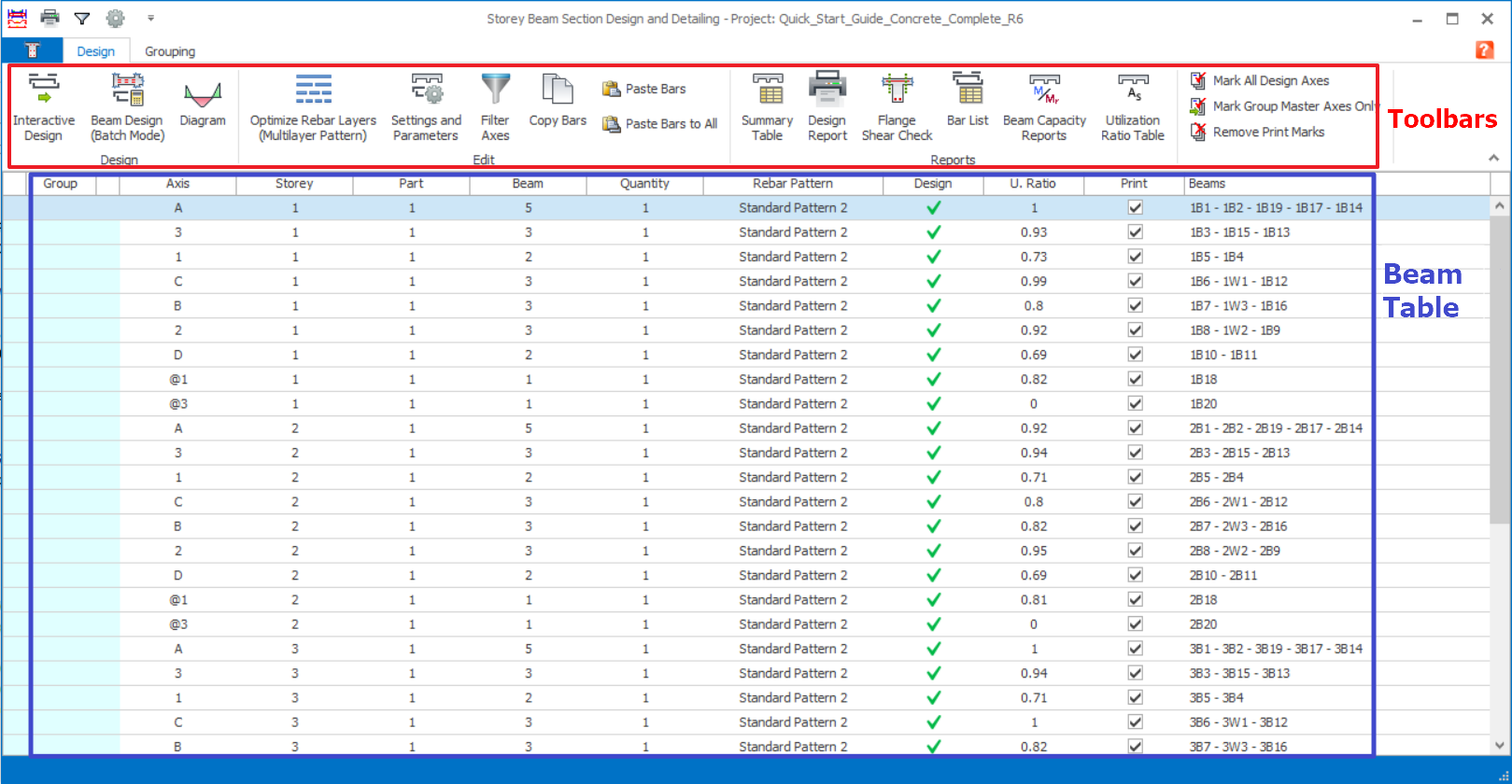This screenshot has width=1512, height=784.
Task: Sort by the Storey column header
Action: point(294,184)
